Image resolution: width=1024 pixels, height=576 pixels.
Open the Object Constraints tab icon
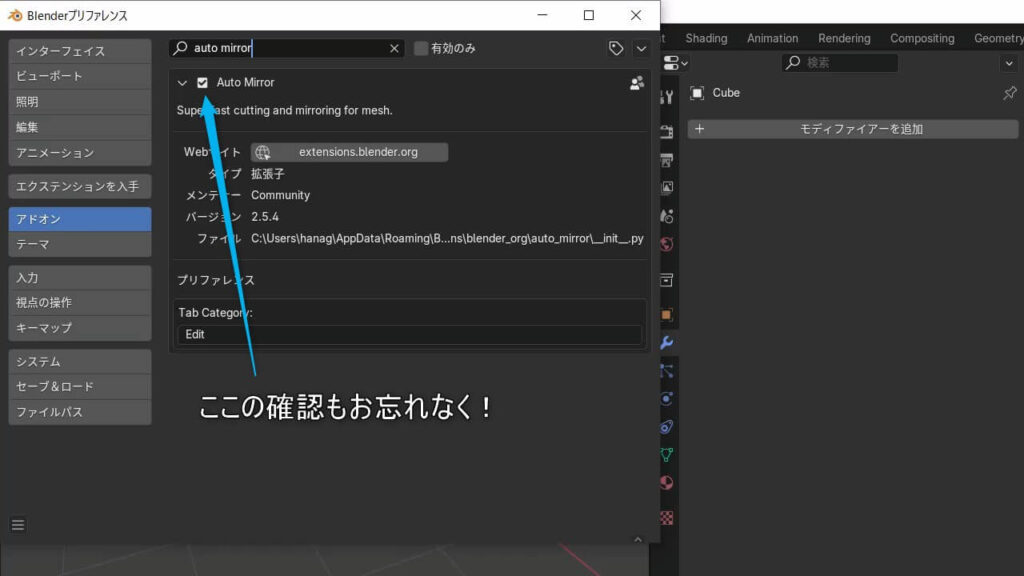point(666,427)
